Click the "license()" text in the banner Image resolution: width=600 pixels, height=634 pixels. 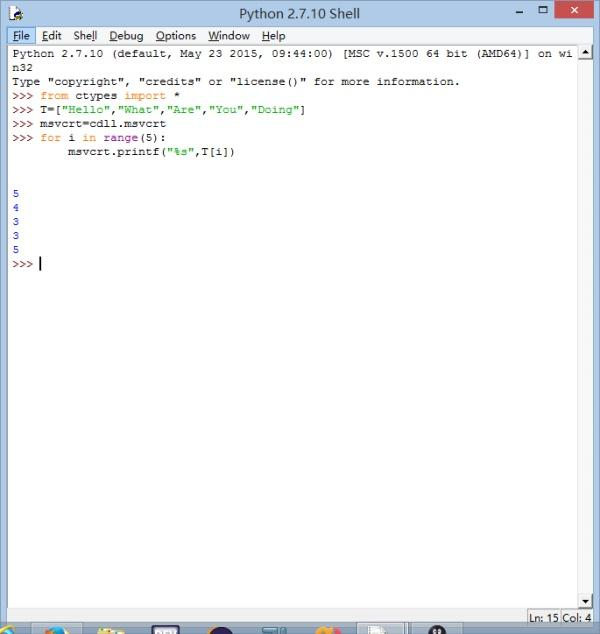tap(268, 82)
